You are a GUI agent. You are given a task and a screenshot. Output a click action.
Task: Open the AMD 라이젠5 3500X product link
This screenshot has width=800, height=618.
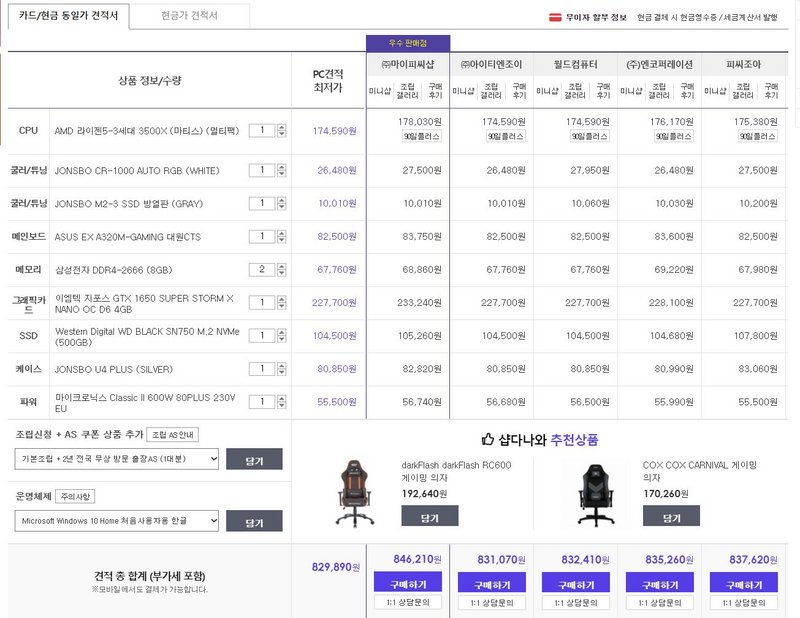(x=147, y=131)
